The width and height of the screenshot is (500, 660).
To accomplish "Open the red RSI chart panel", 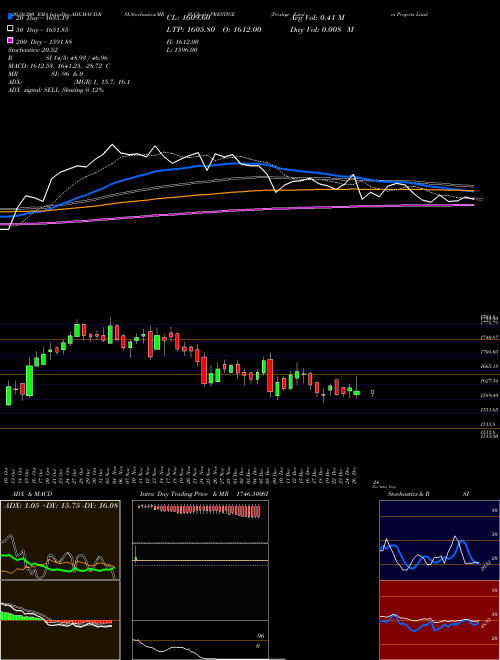I will (x=439, y=620).
